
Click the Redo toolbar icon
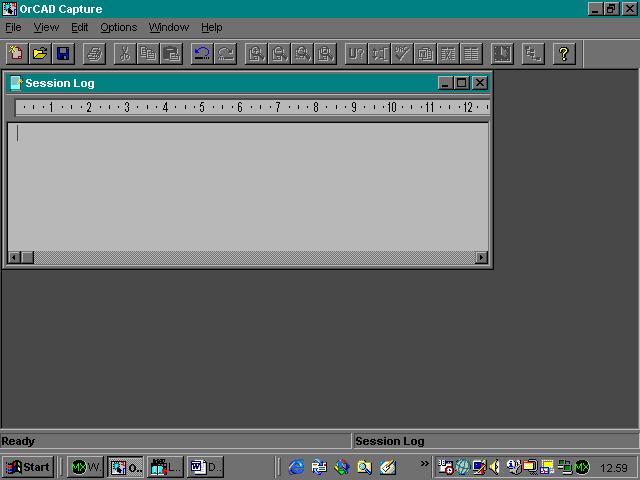(x=225, y=53)
